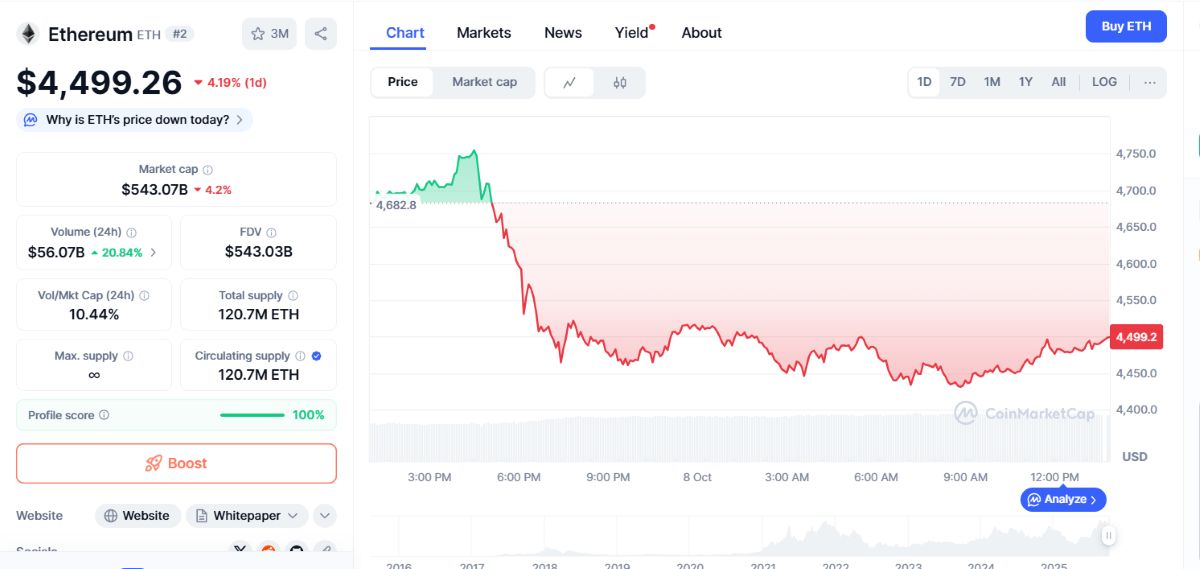Image resolution: width=1200 pixels, height=569 pixels.
Task: Select the line chart view icon
Action: click(x=570, y=82)
